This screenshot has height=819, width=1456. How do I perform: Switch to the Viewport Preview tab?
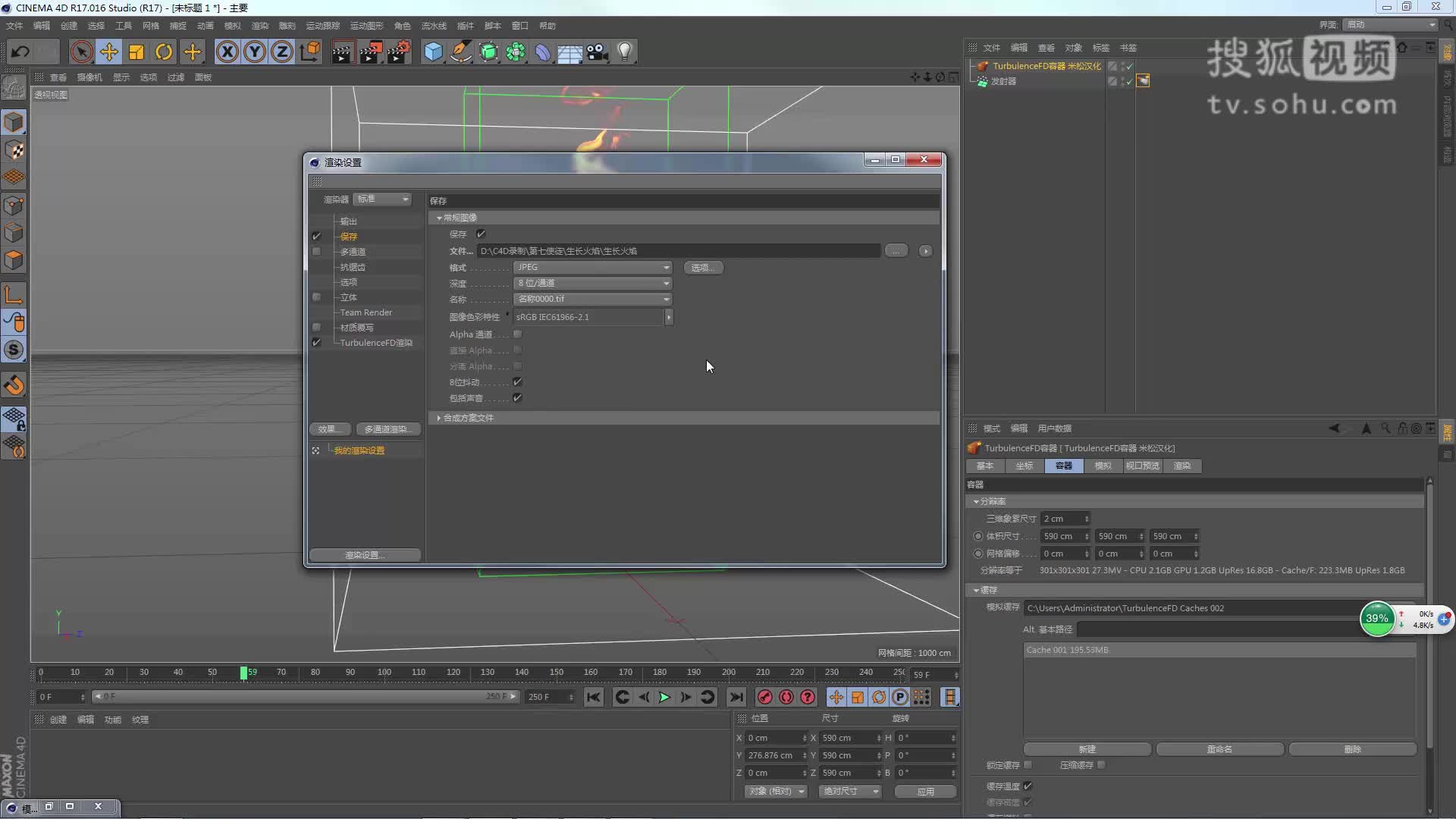(x=1143, y=466)
